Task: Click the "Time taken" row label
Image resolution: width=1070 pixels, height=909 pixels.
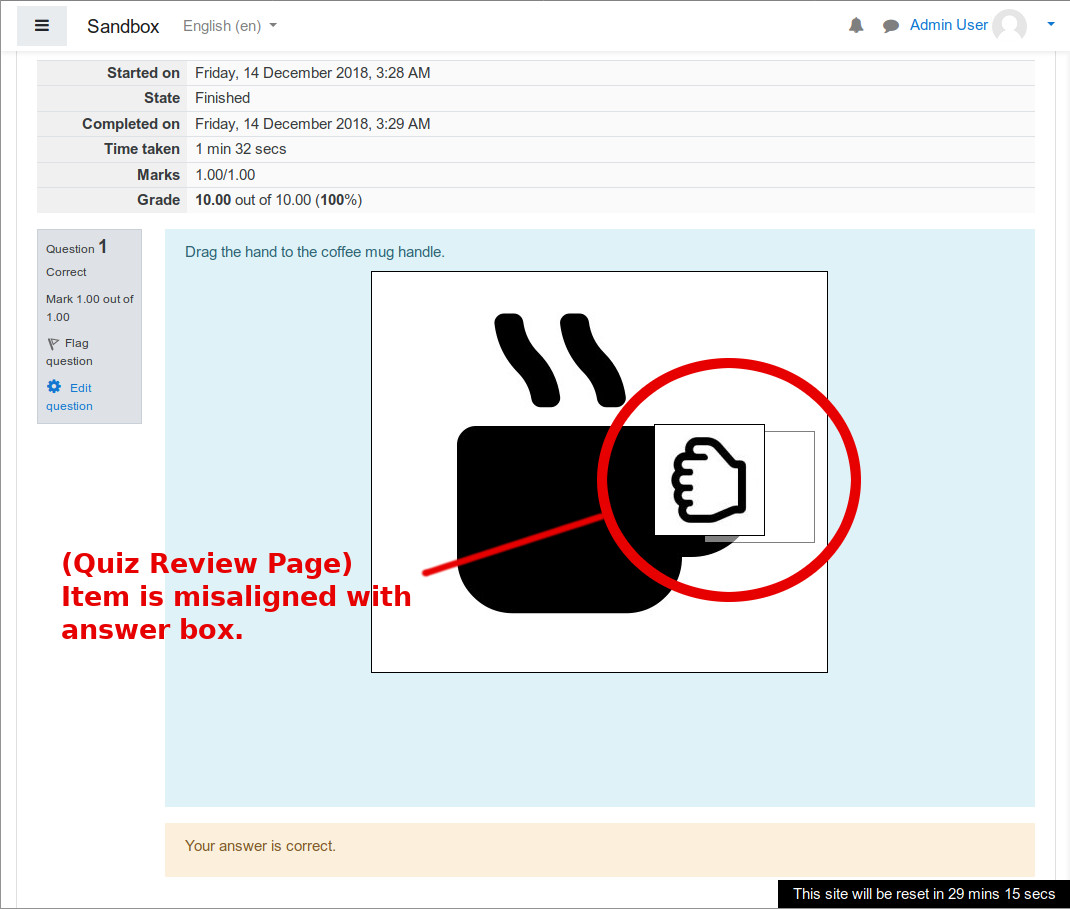Action: point(142,149)
